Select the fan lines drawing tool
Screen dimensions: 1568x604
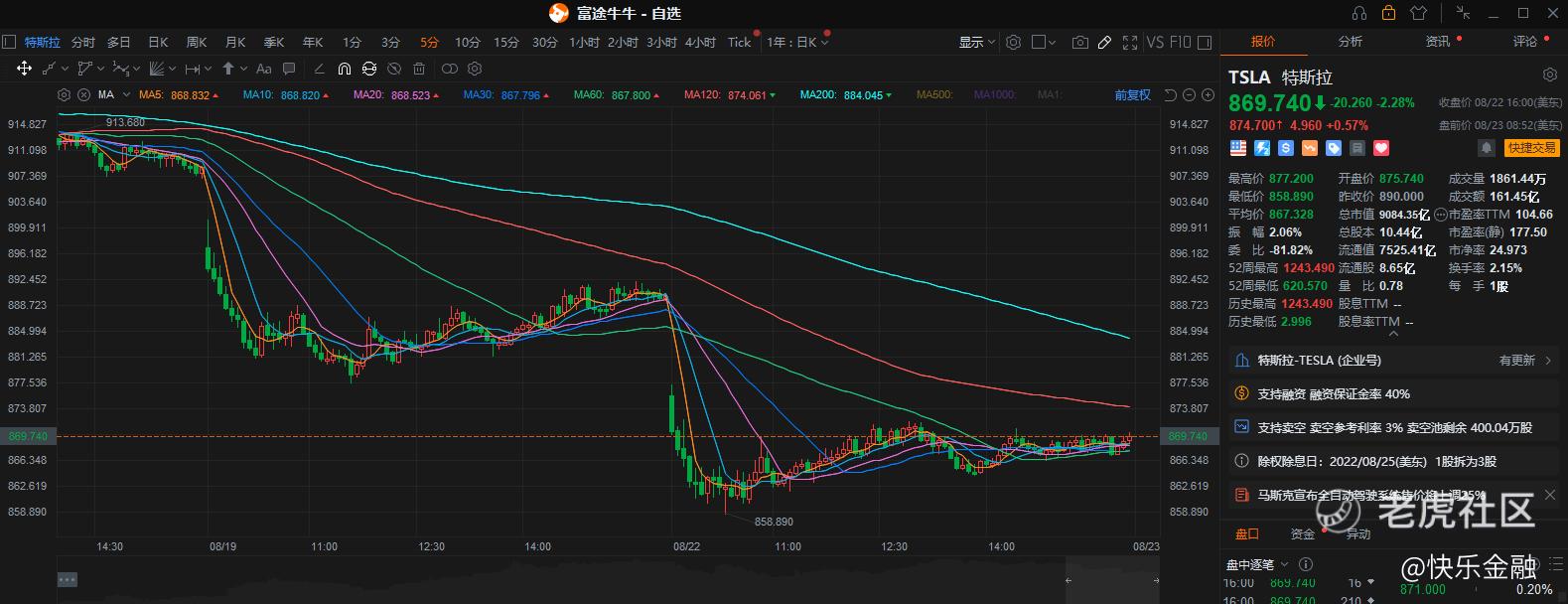coord(156,69)
